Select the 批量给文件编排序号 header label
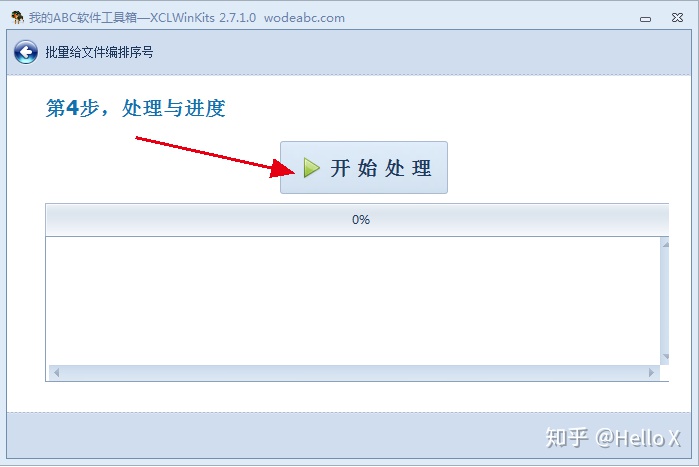The height and width of the screenshot is (467, 699). (99, 52)
